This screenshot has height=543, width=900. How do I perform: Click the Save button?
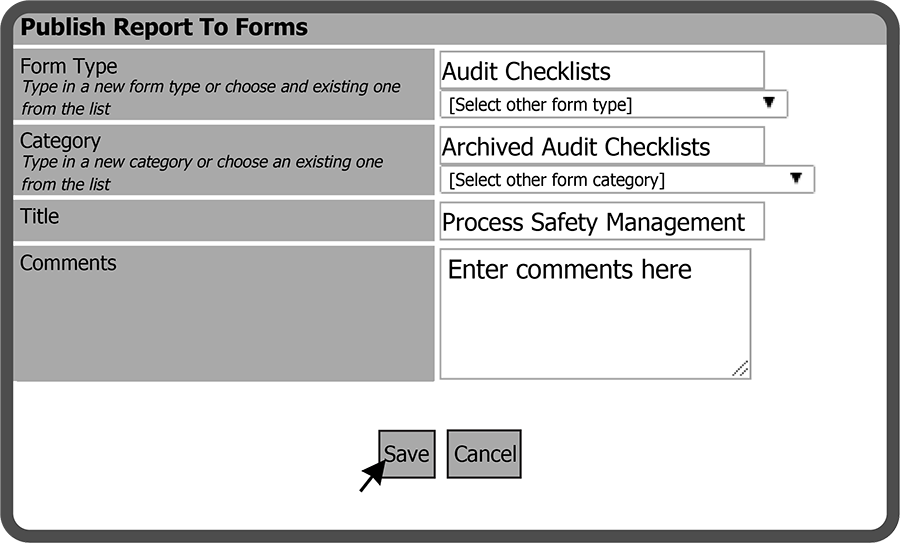pos(407,454)
